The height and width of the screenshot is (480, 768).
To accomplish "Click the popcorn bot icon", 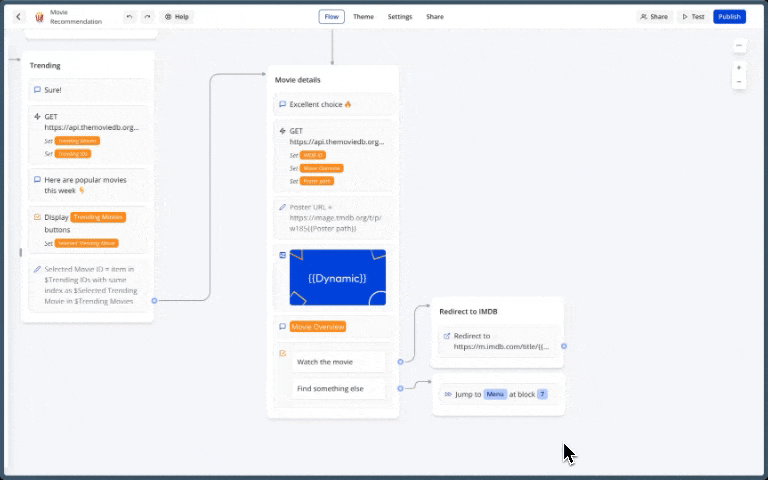I will (39, 17).
